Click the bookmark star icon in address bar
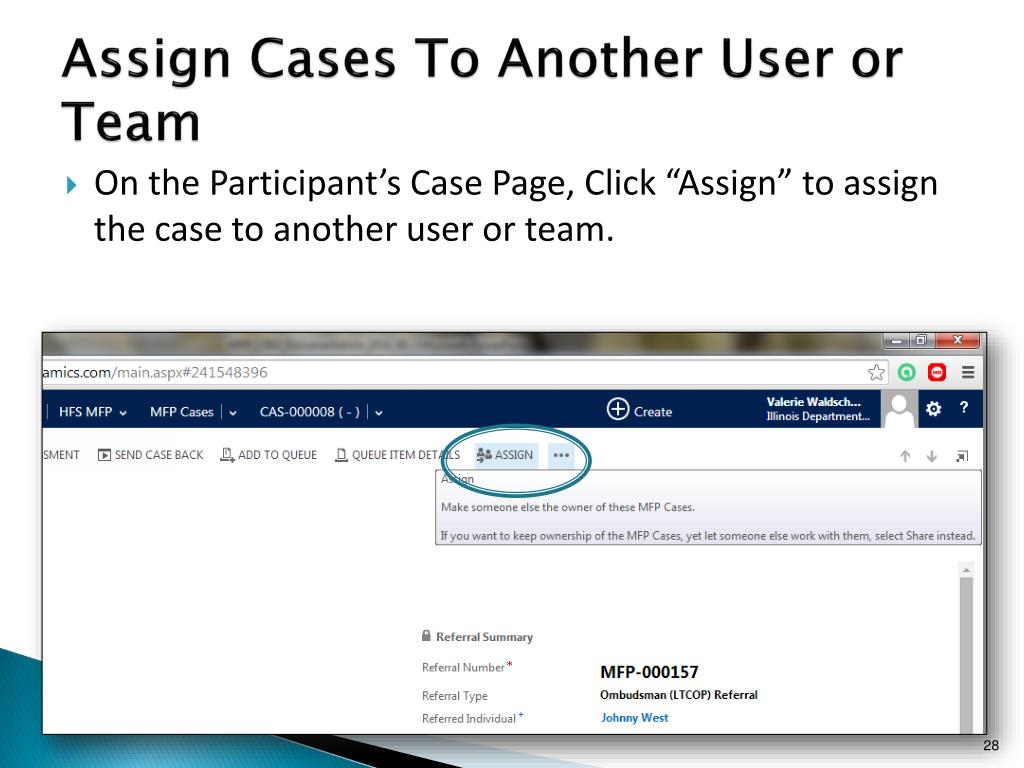The image size is (1024, 768). pyautogui.click(x=876, y=373)
